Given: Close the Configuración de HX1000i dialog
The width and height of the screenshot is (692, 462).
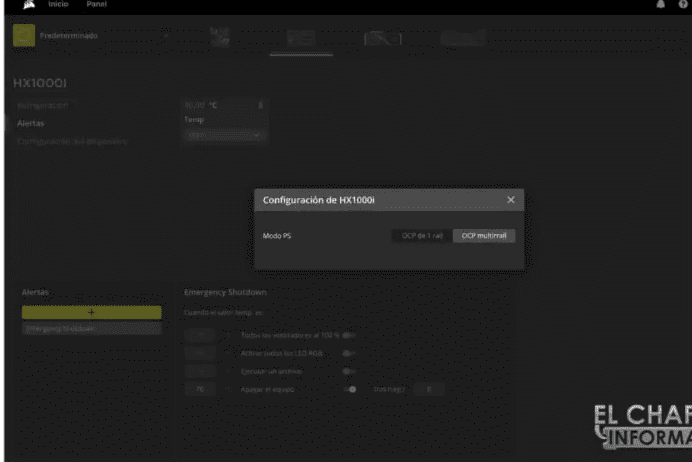Looking at the screenshot, I should click(x=511, y=200).
